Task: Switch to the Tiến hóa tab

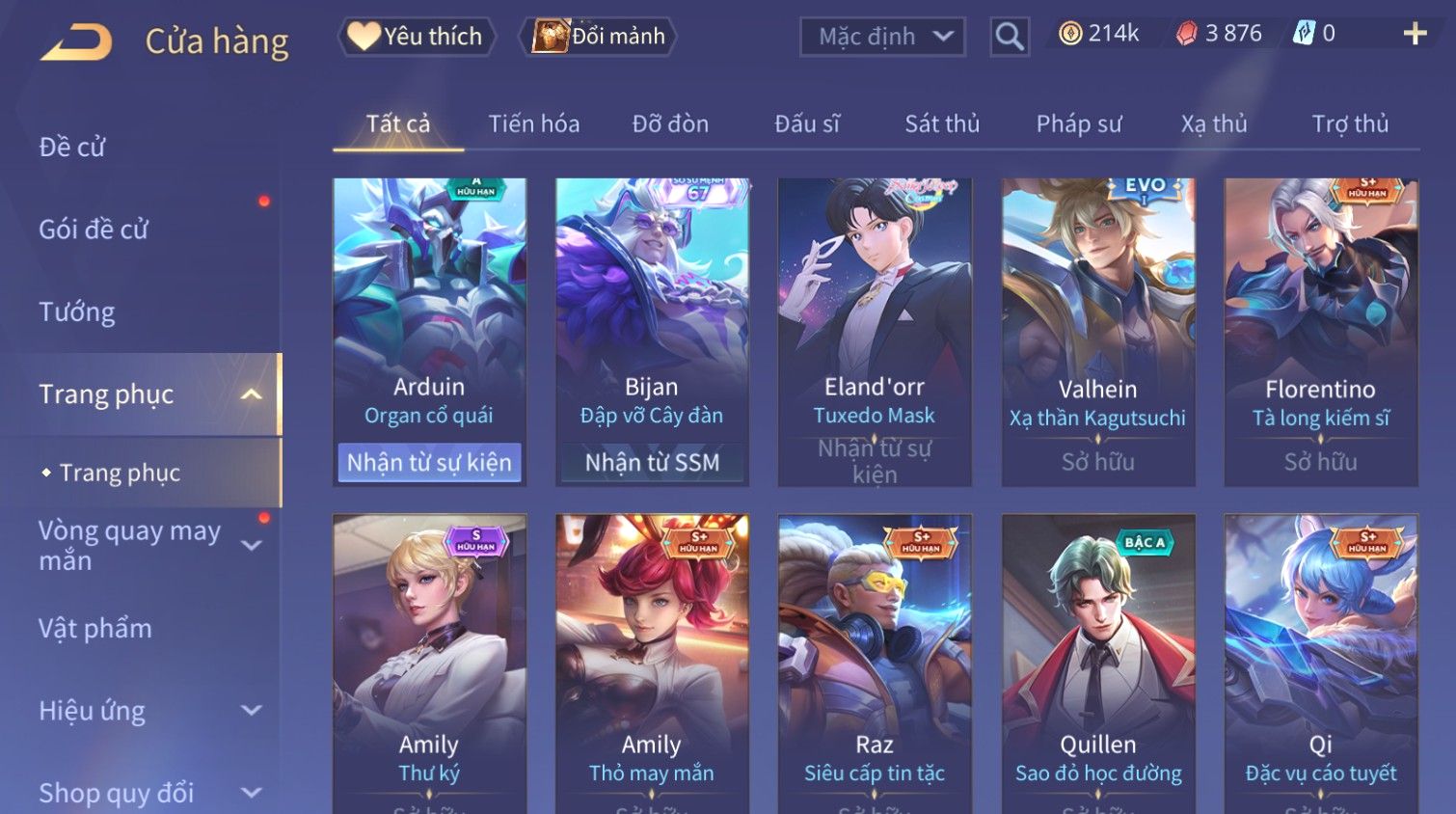Action: 534,123
